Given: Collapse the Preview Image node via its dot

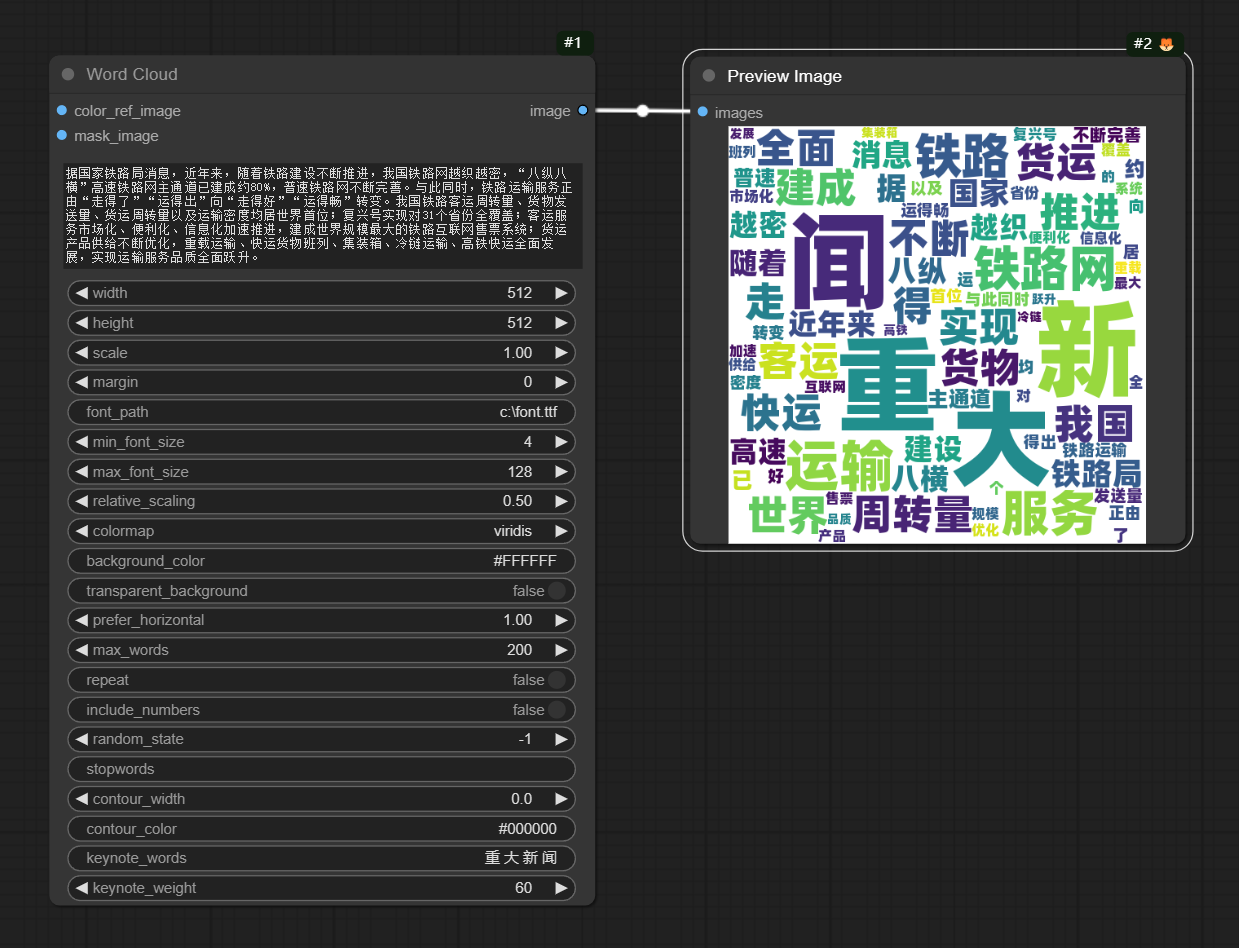Looking at the screenshot, I should click(709, 76).
